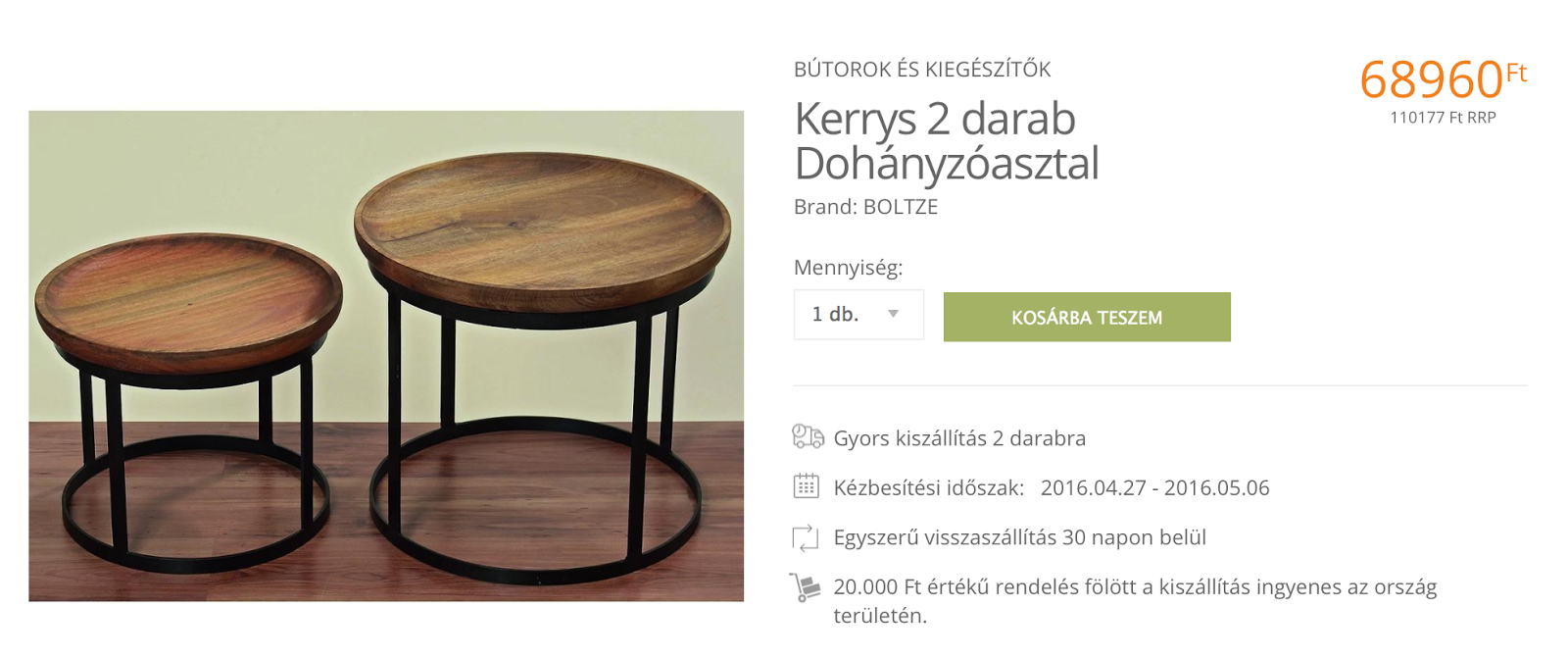Click the fast delivery truck icon
The image size is (1568, 658).
pyautogui.click(x=808, y=436)
